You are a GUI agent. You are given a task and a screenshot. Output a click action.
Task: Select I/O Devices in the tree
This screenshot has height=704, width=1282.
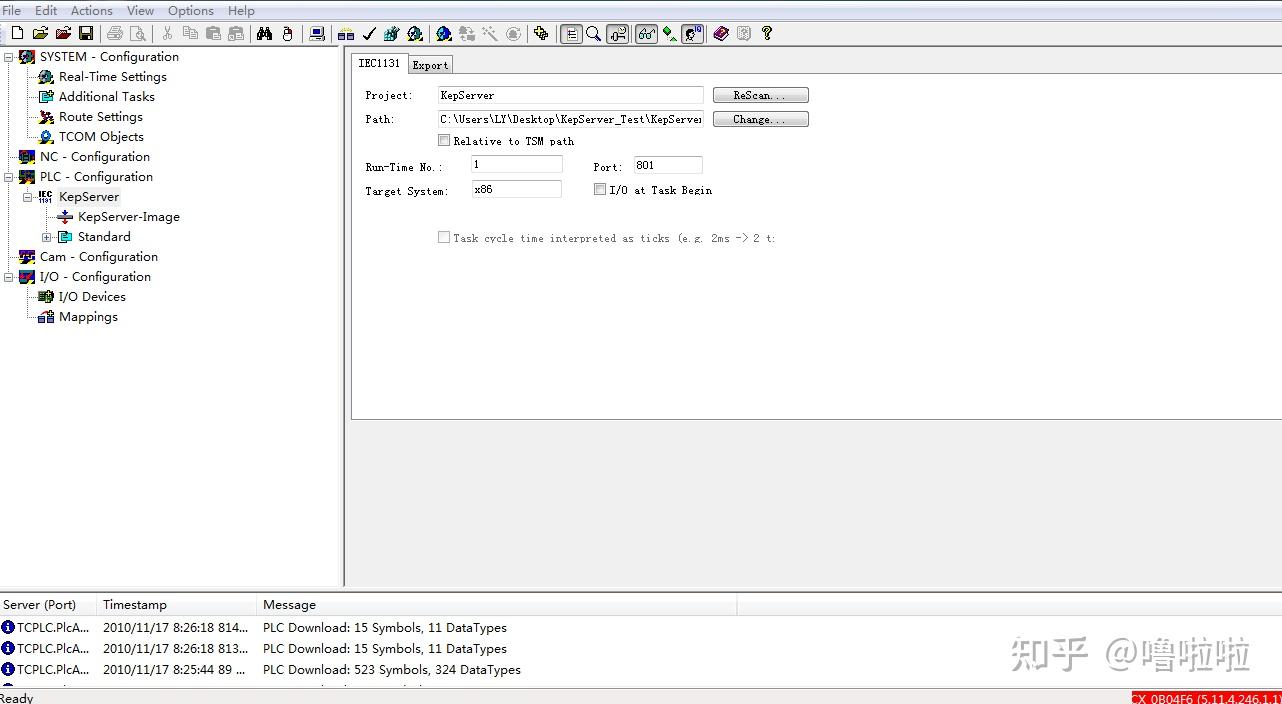[92, 297]
